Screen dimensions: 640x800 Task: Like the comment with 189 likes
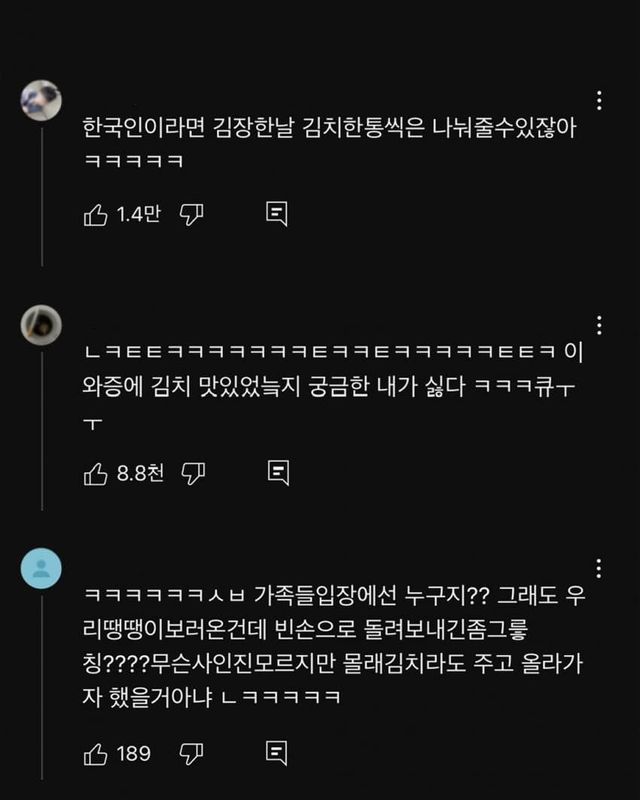[x=96, y=752]
